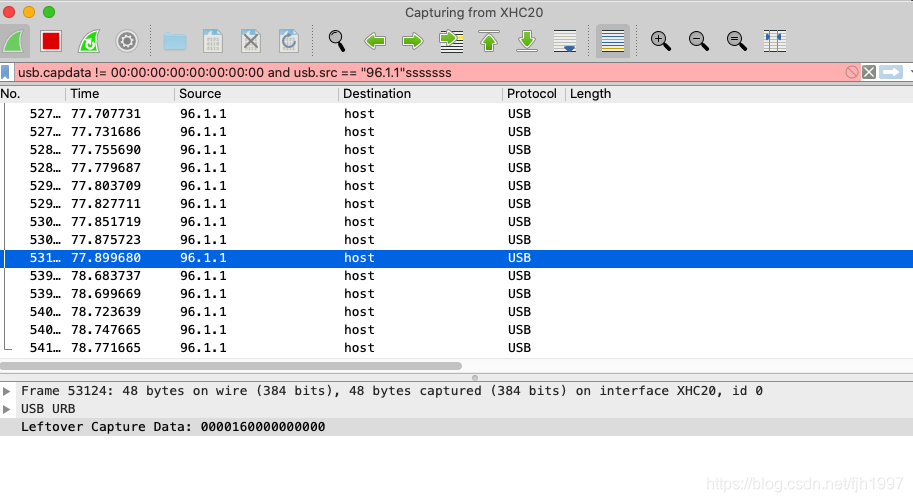Go forward to next packet arrow
The image size is (913, 502).
pos(413,41)
